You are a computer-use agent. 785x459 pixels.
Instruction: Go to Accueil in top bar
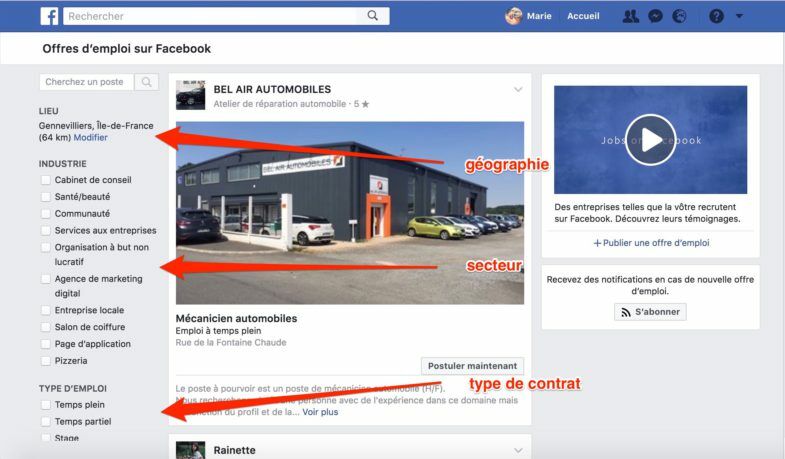click(x=583, y=16)
